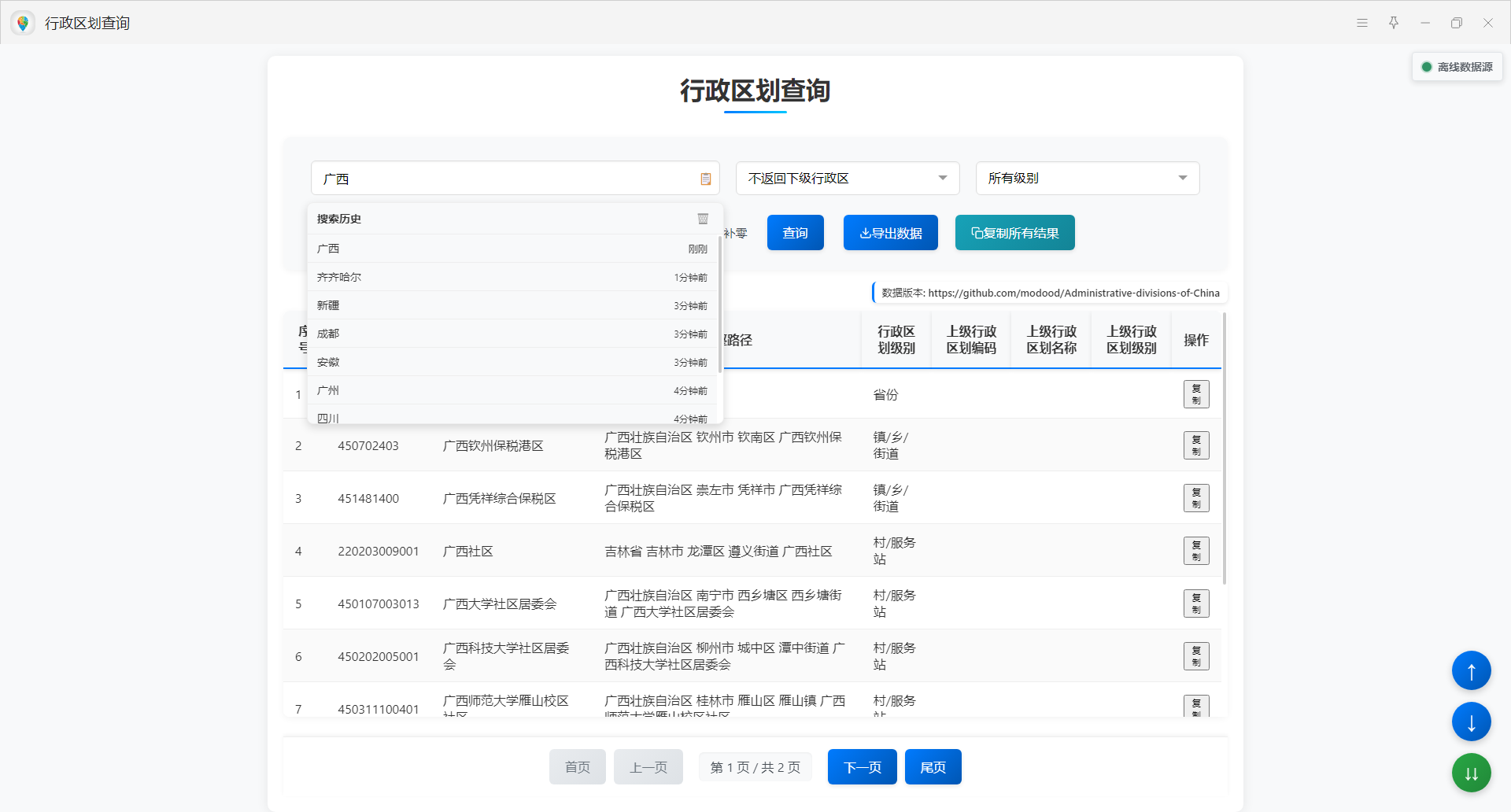The width and height of the screenshot is (1511, 812).
Task: Click code cell 450202005001
Action: pyautogui.click(x=379, y=657)
